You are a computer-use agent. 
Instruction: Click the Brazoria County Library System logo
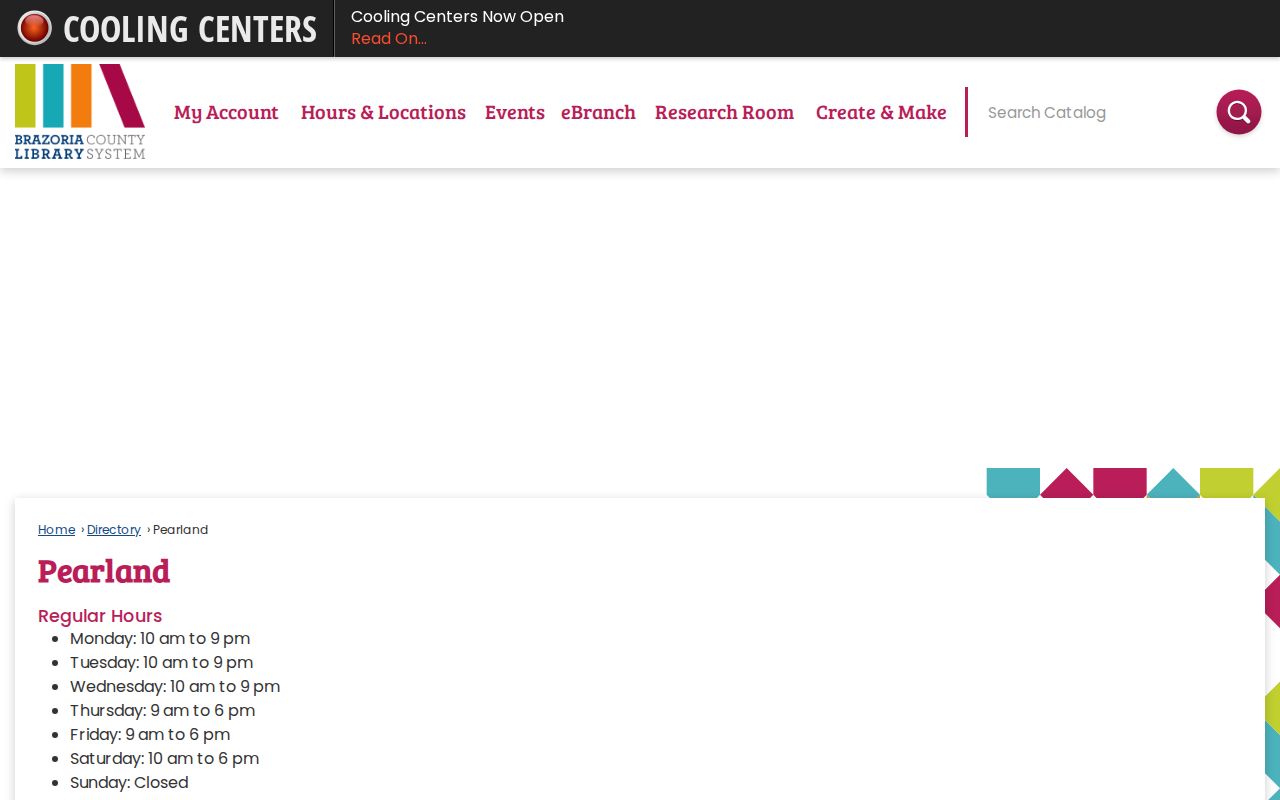(x=80, y=112)
